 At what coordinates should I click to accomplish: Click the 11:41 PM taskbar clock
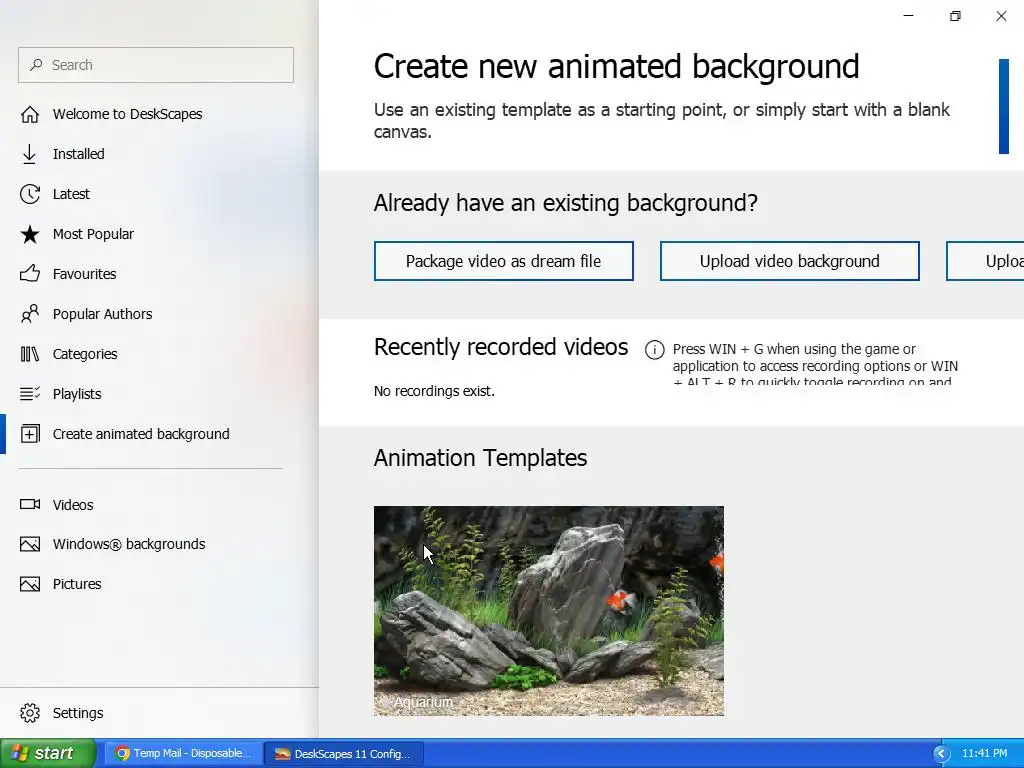pos(984,754)
